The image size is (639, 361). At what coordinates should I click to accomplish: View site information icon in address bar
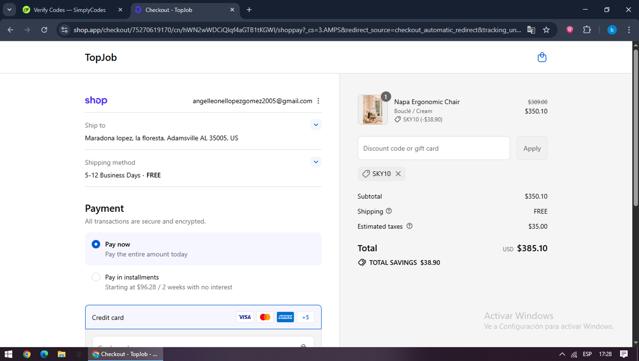(64, 30)
